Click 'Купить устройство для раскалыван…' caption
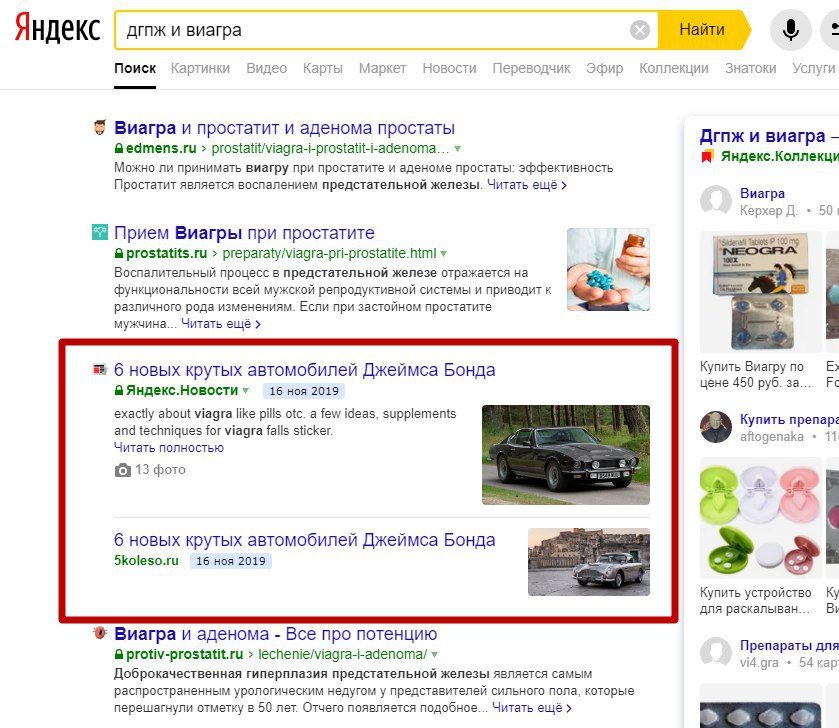This screenshot has width=839, height=728. [x=755, y=601]
